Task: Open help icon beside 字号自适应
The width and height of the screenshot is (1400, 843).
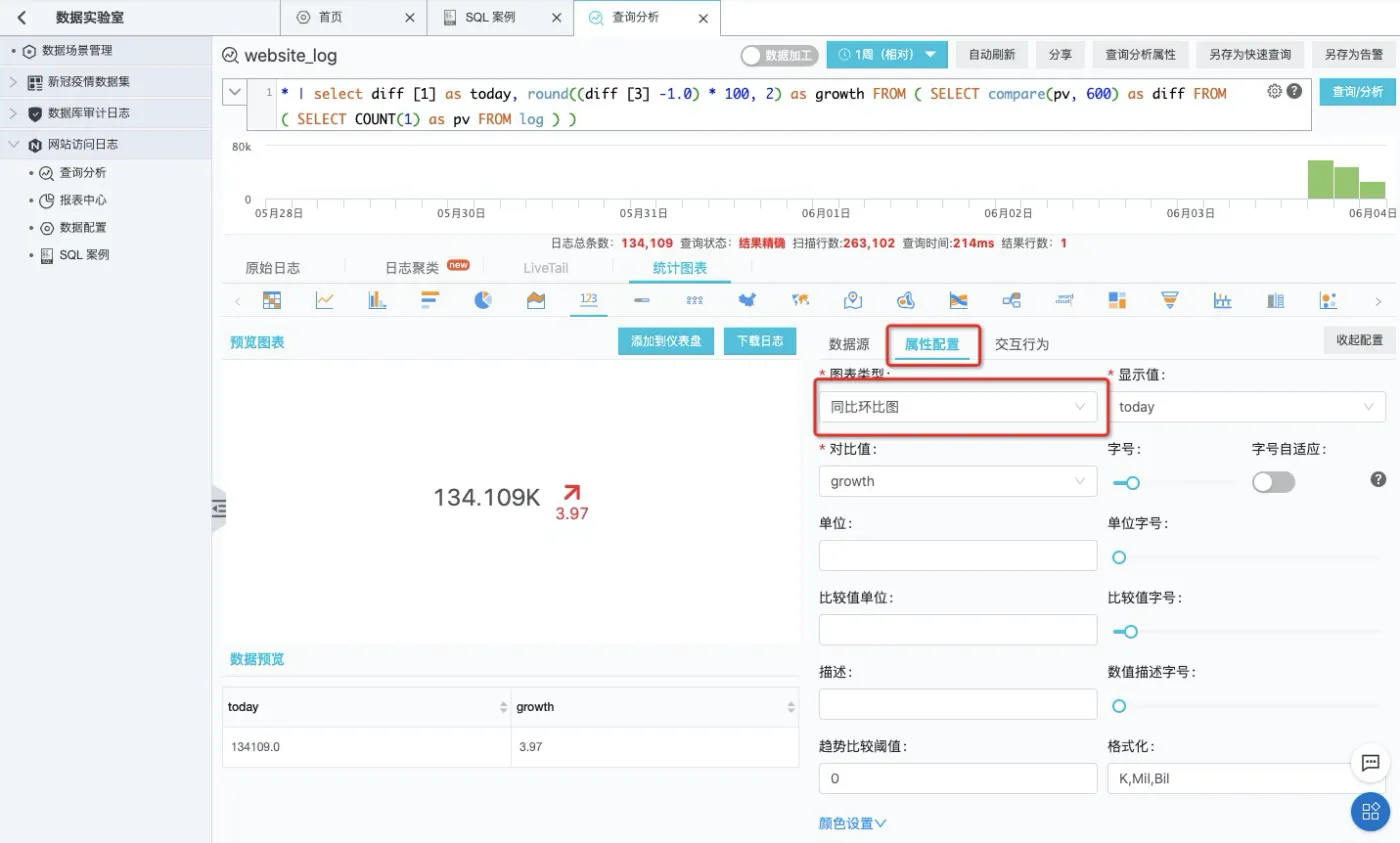Action: [1378, 479]
